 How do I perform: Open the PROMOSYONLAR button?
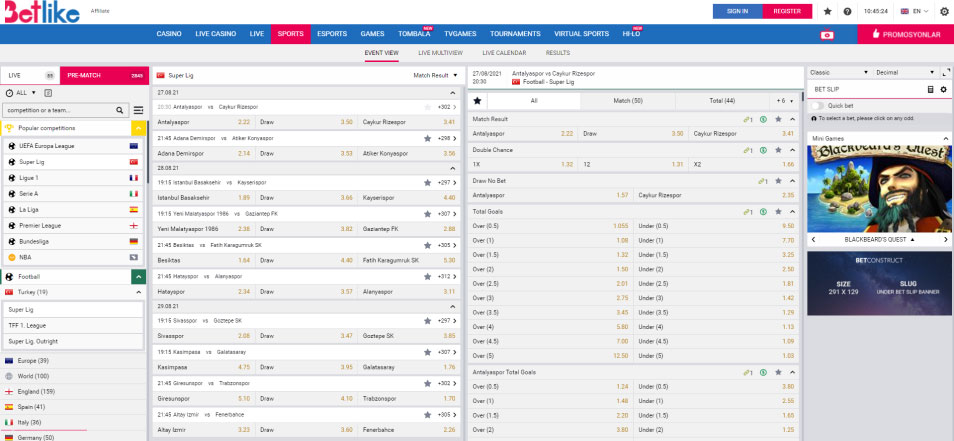[905, 34]
